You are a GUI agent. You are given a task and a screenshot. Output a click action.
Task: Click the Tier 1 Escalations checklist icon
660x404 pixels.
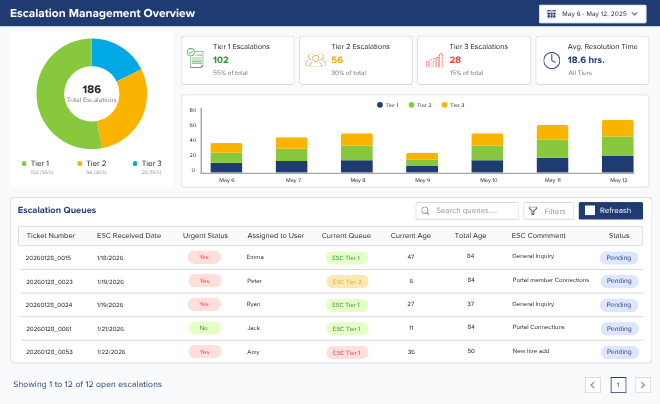click(x=195, y=58)
